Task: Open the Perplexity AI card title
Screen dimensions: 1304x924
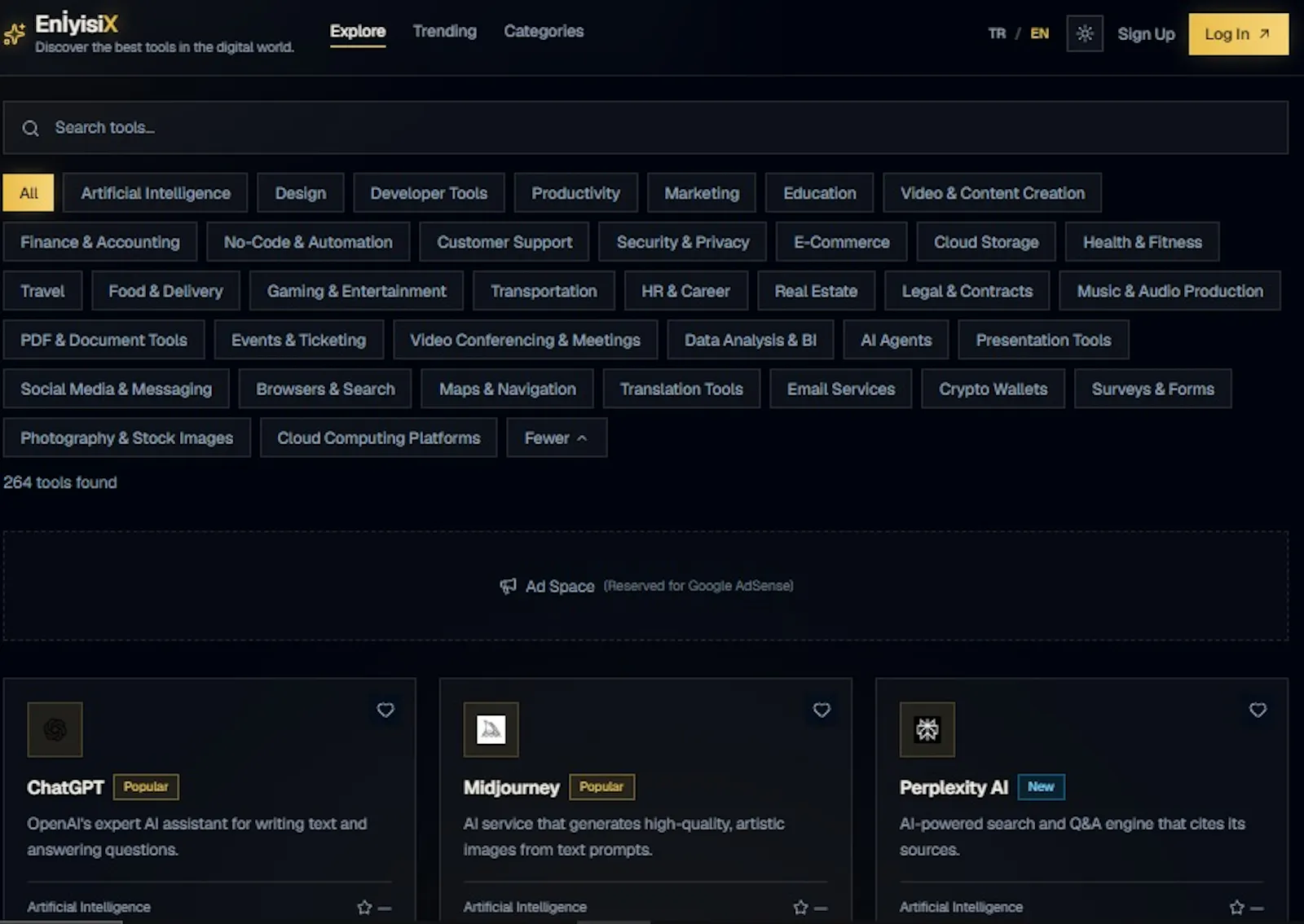Action: 954,787
